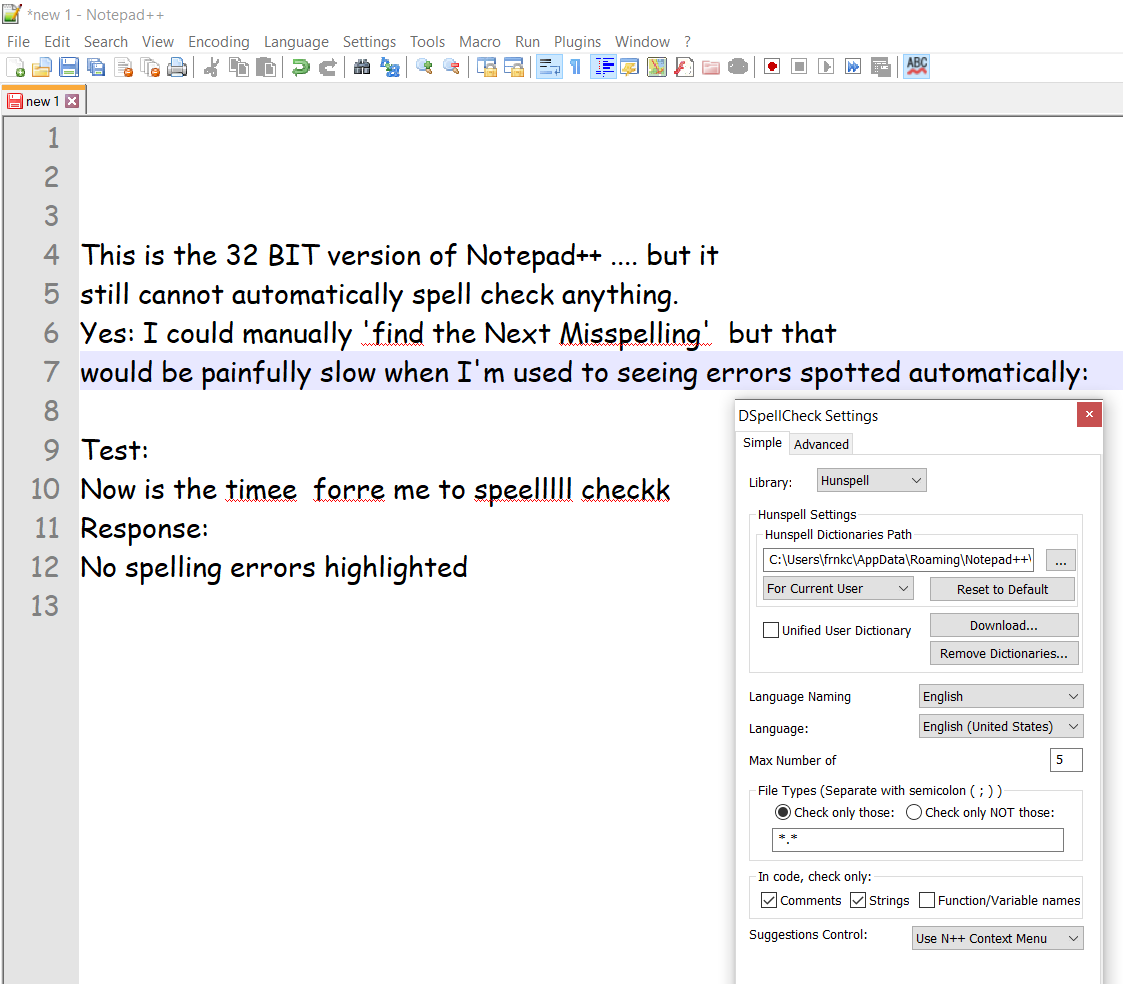Open the Settings menu
The image size is (1123, 984).
click(x=370, y=42)
